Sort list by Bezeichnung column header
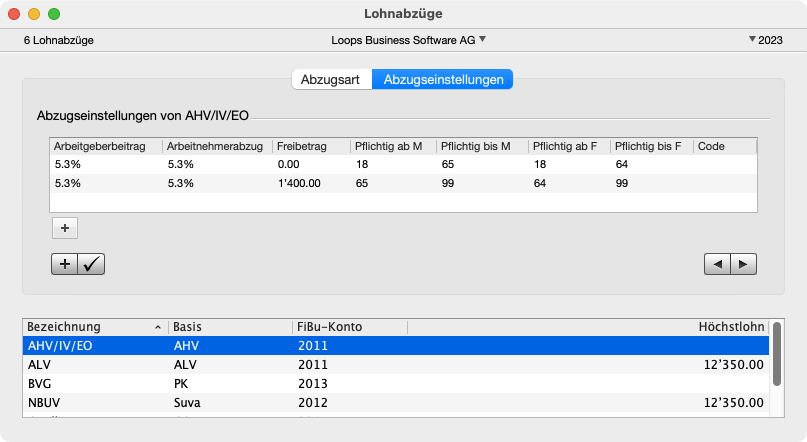Viewport: 807px width, 442px height. 90,327
